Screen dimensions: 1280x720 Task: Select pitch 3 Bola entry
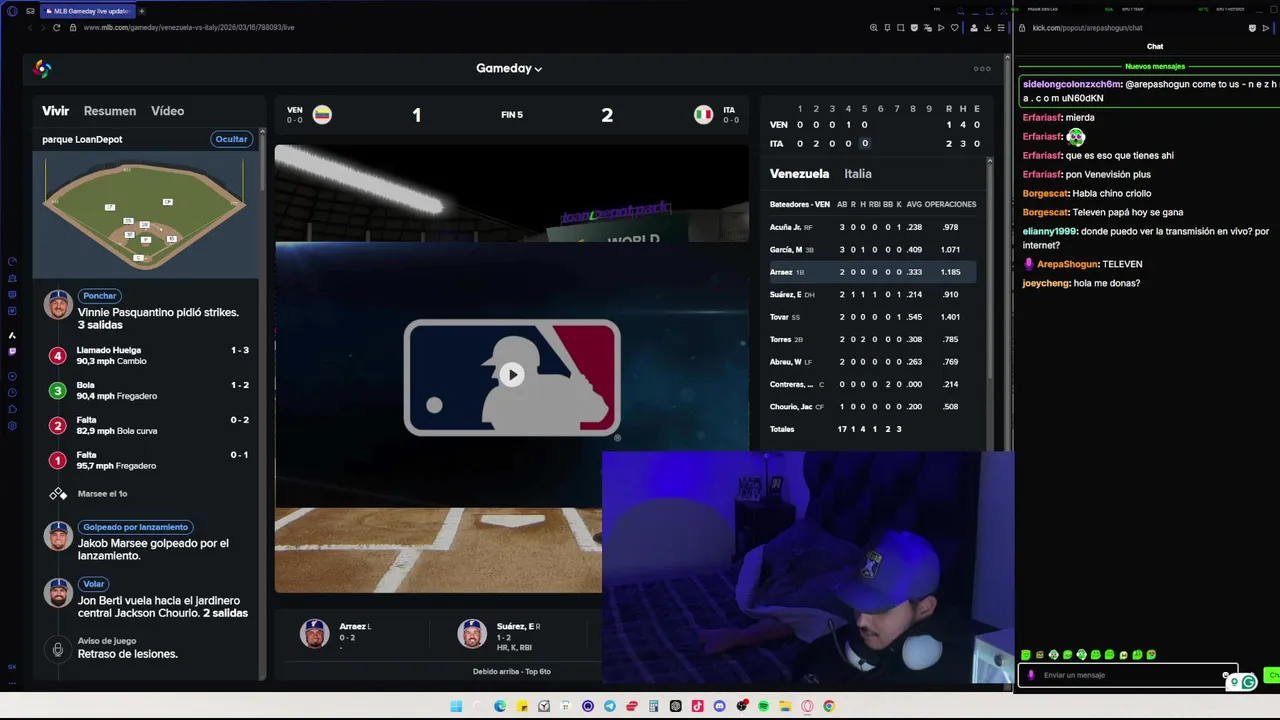[148, 390]
